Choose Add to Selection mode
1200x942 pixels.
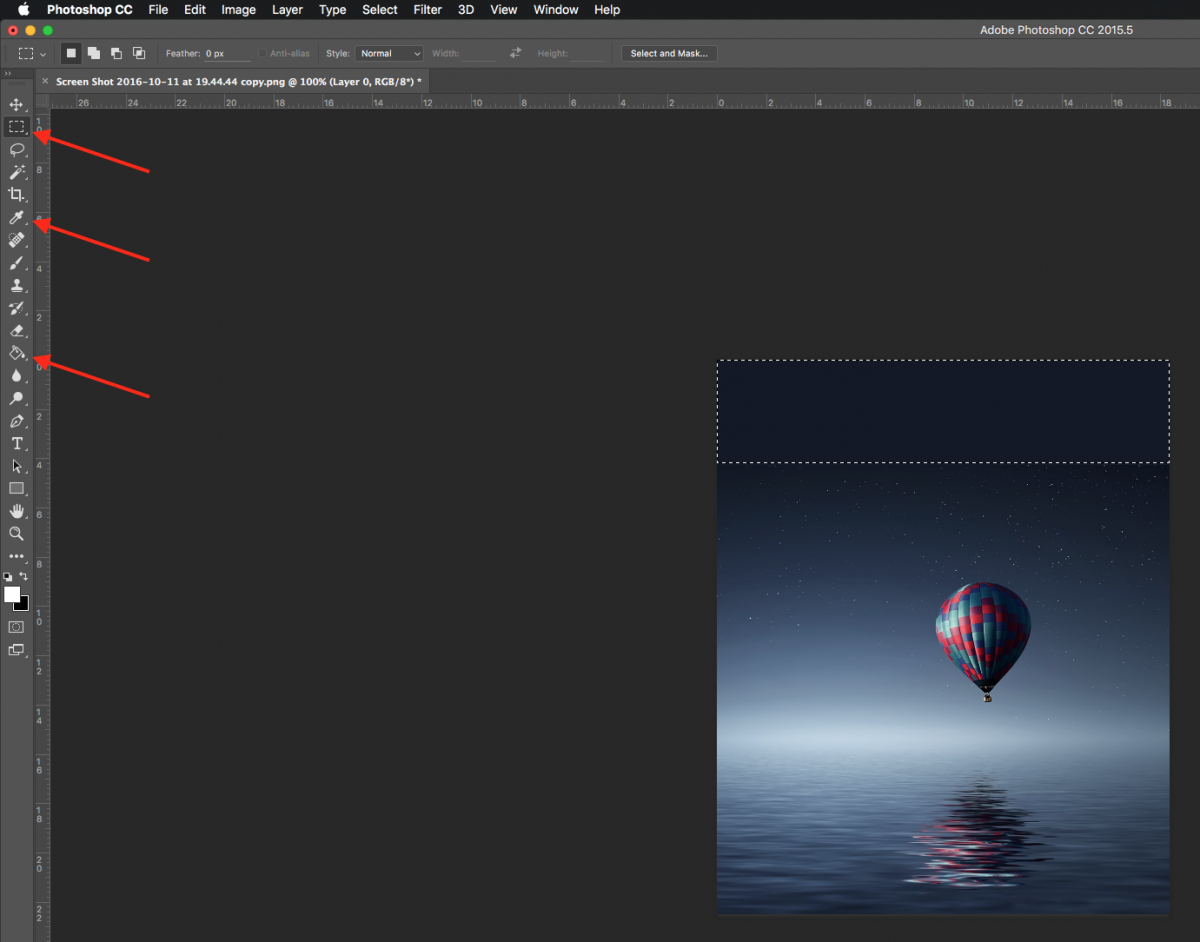point(94,53)
